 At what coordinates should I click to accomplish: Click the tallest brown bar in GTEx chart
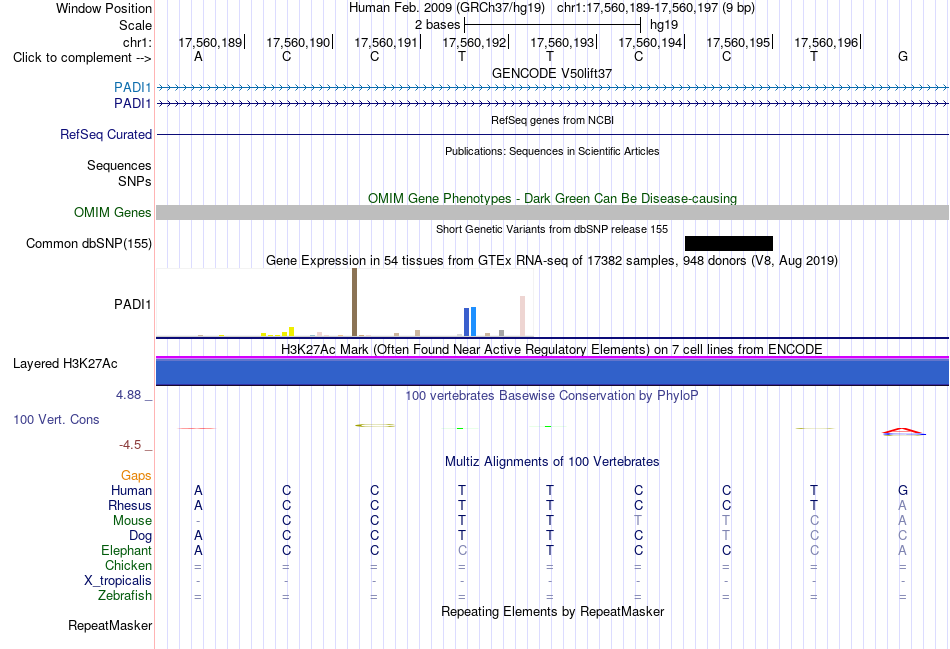point(354,302)
